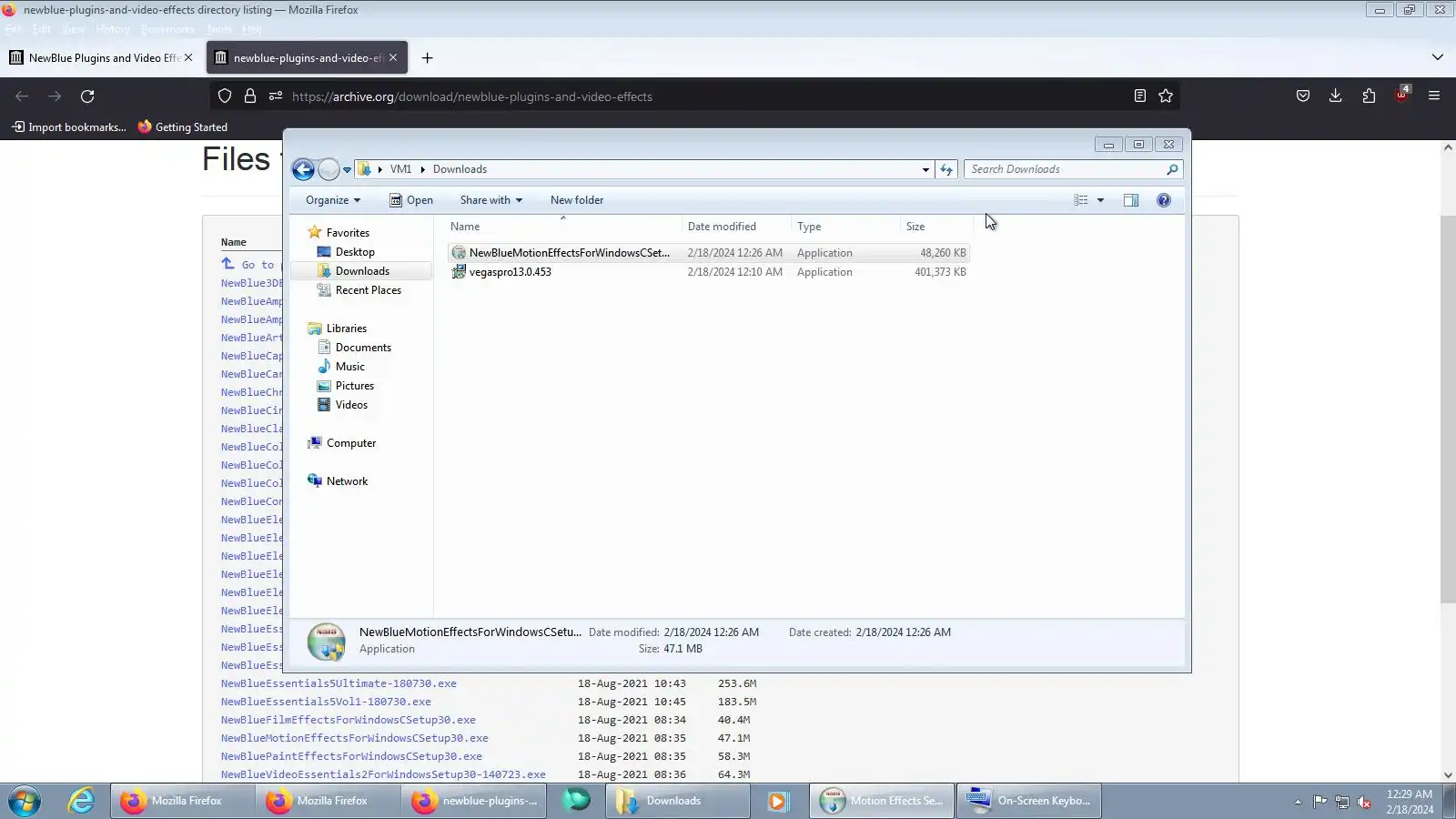Open the Share with dropdown
Screen dimensions: 1456x819
coord(491,200)
